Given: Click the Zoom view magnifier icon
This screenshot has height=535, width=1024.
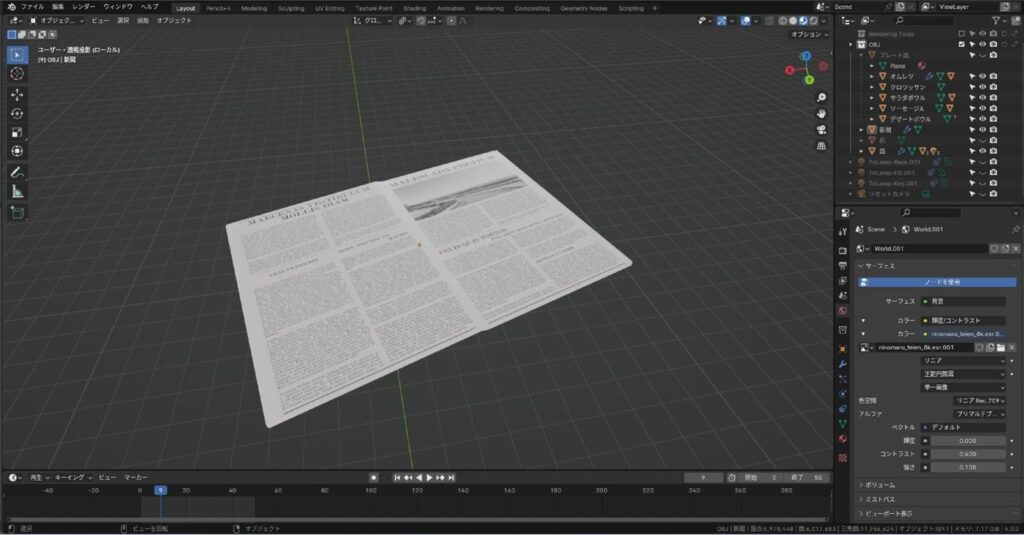Looking at the screenshot, I should tap(821, 98).
